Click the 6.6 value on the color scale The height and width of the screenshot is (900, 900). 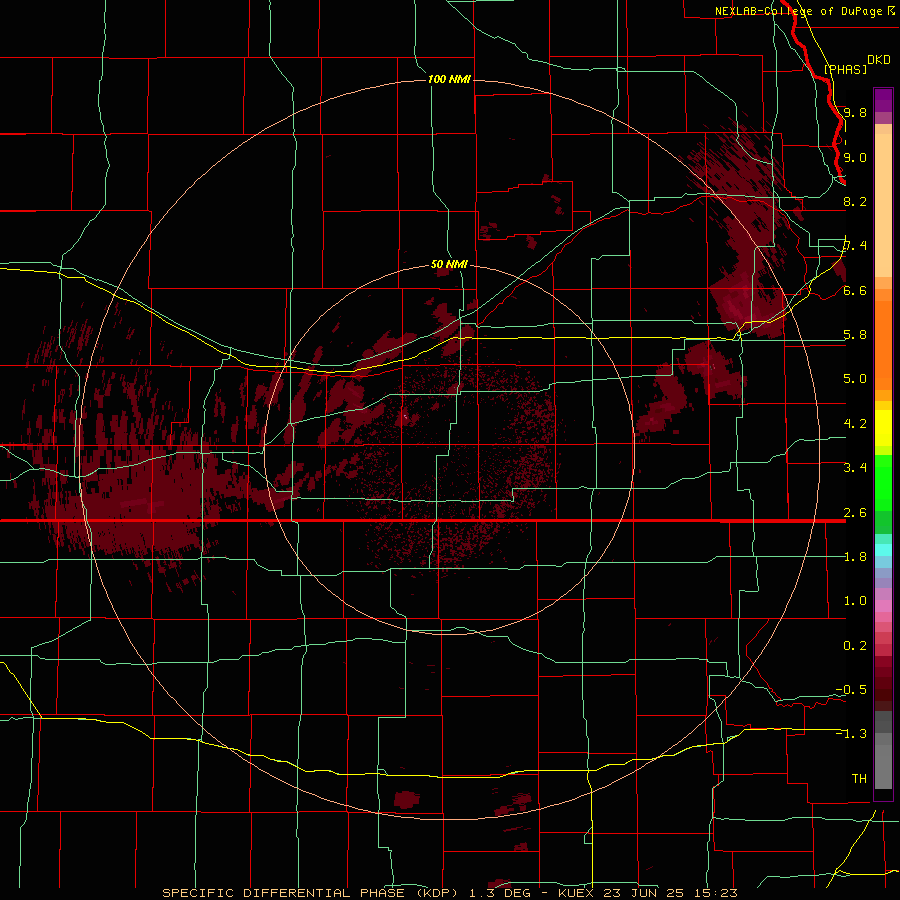click(x=855, y=290)
